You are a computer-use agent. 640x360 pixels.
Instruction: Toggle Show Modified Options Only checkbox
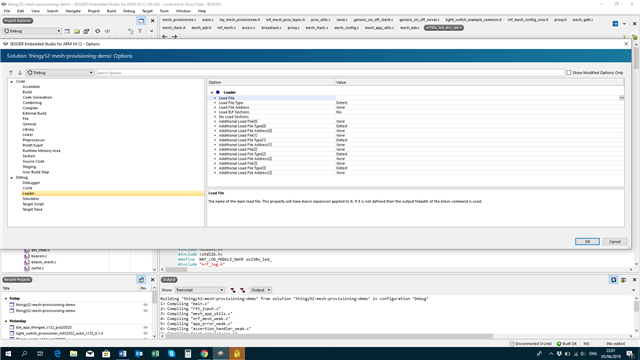pos(569,73)
